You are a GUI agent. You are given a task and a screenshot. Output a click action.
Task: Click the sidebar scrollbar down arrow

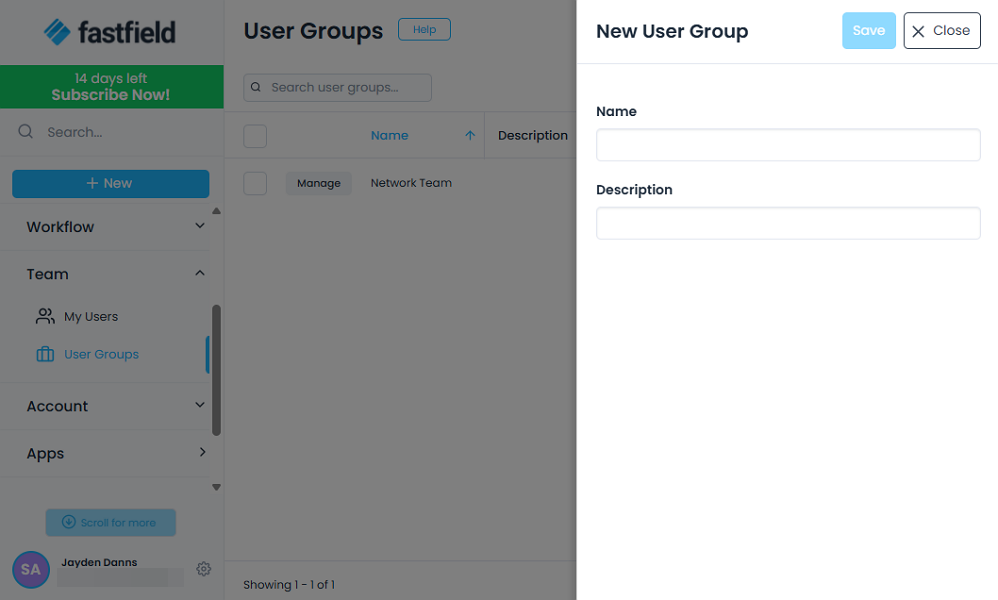click(x=216, y=487)
